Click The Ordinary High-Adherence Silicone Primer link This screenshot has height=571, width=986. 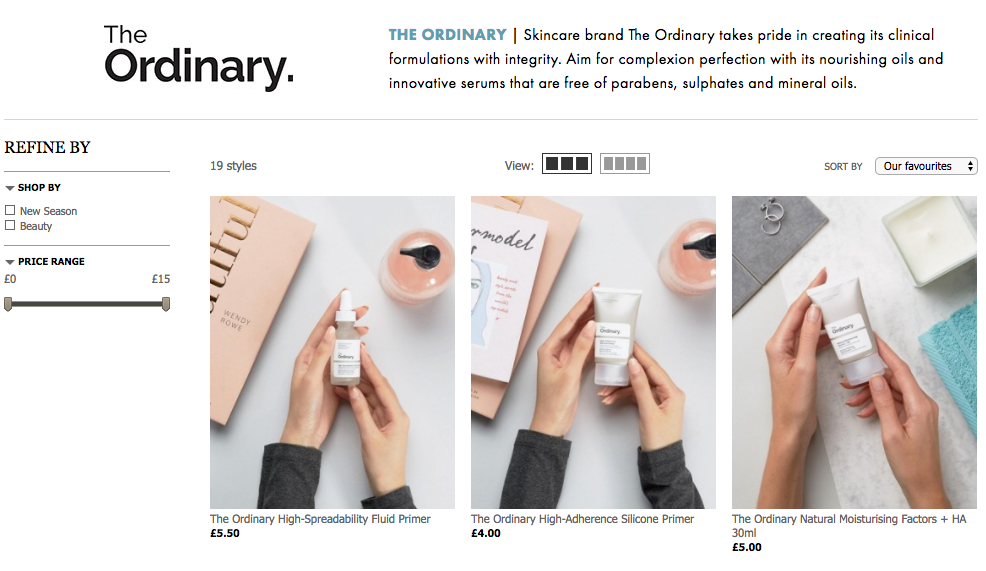click(582, 519)
